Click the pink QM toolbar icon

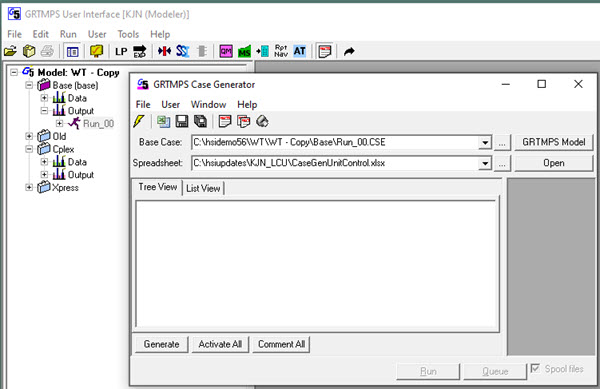coord(226,51)
